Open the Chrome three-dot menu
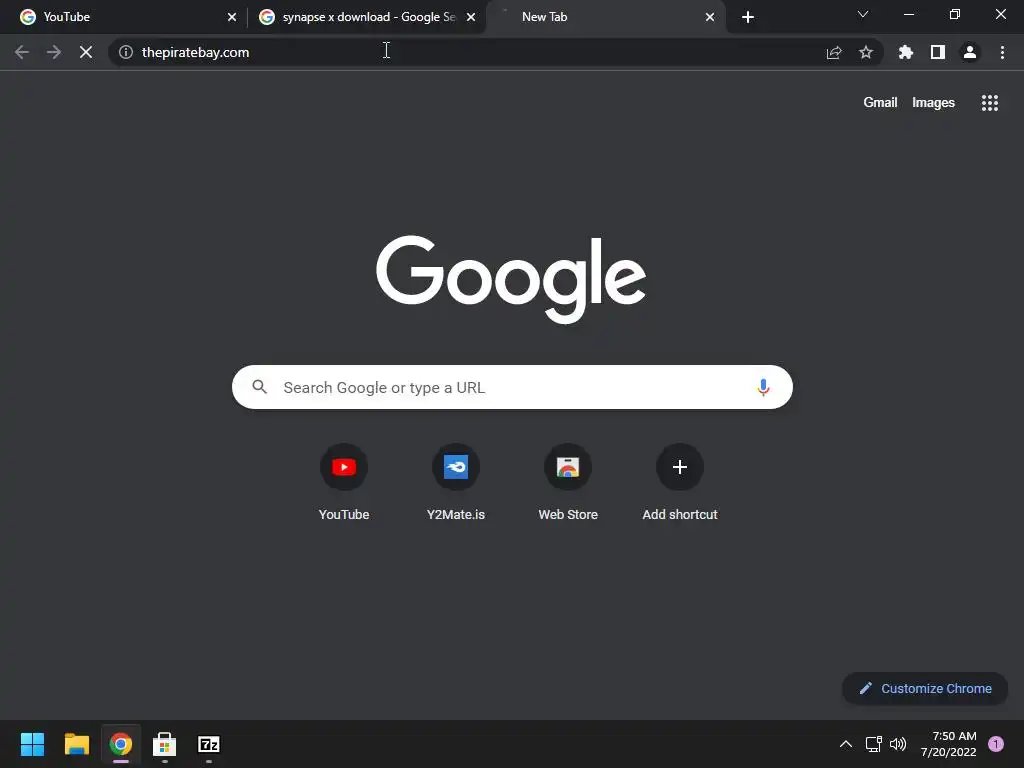Viewport: 1024px width, 768px height. (x=1002, y=52)
